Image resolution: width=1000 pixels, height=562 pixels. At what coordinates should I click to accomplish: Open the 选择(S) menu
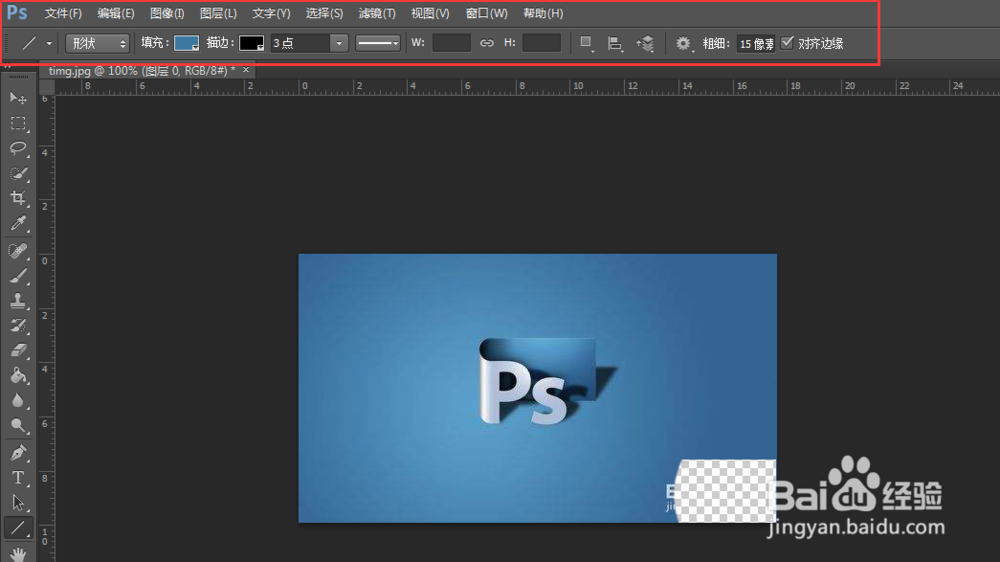coord(324,13)
